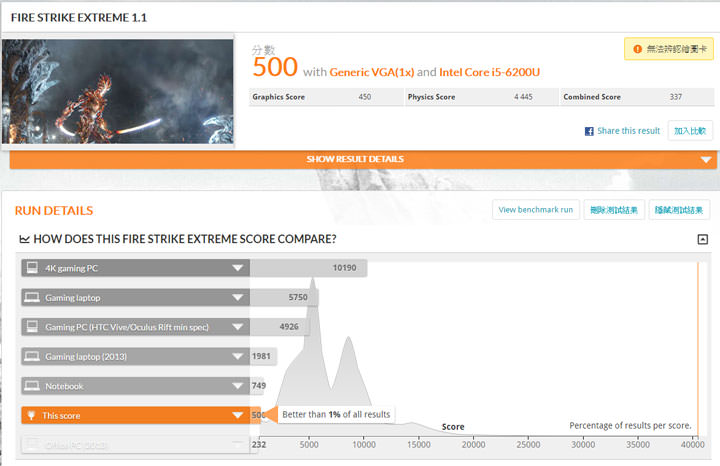720x466 pixels.
Task: Open the Notebook row dropdown arrow
Action: pyautogui.click(x=237, y=386)
